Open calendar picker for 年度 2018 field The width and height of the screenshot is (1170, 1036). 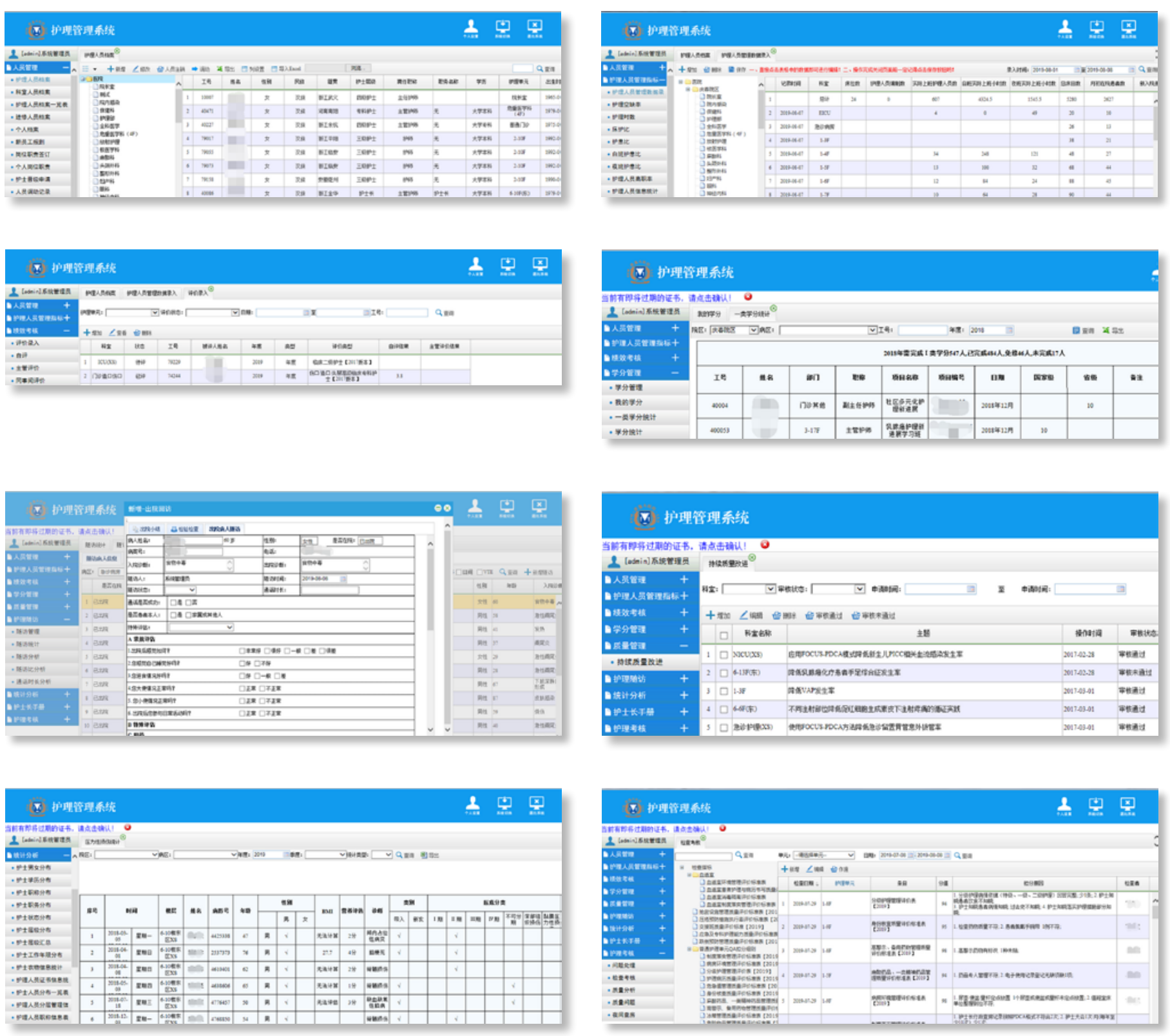point(1010,330)
